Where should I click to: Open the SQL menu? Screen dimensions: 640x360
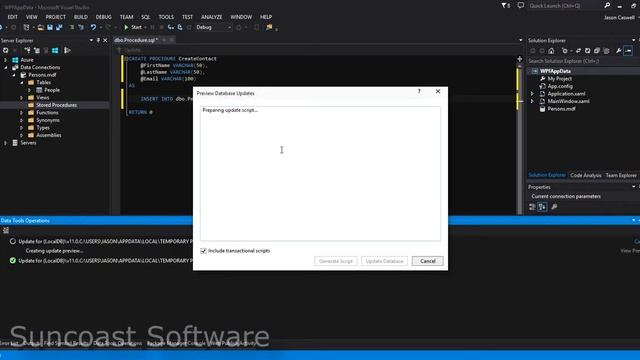point(146,17)
